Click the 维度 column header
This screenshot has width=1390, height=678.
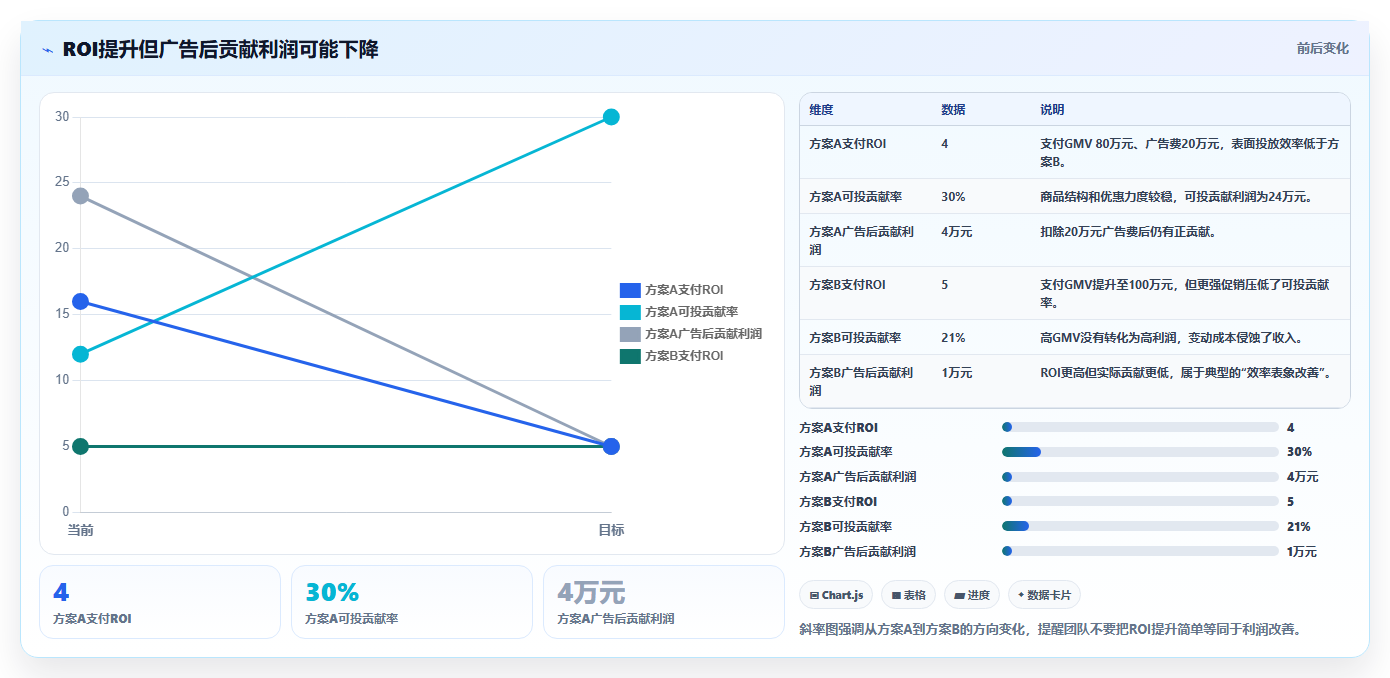point(821,110)
